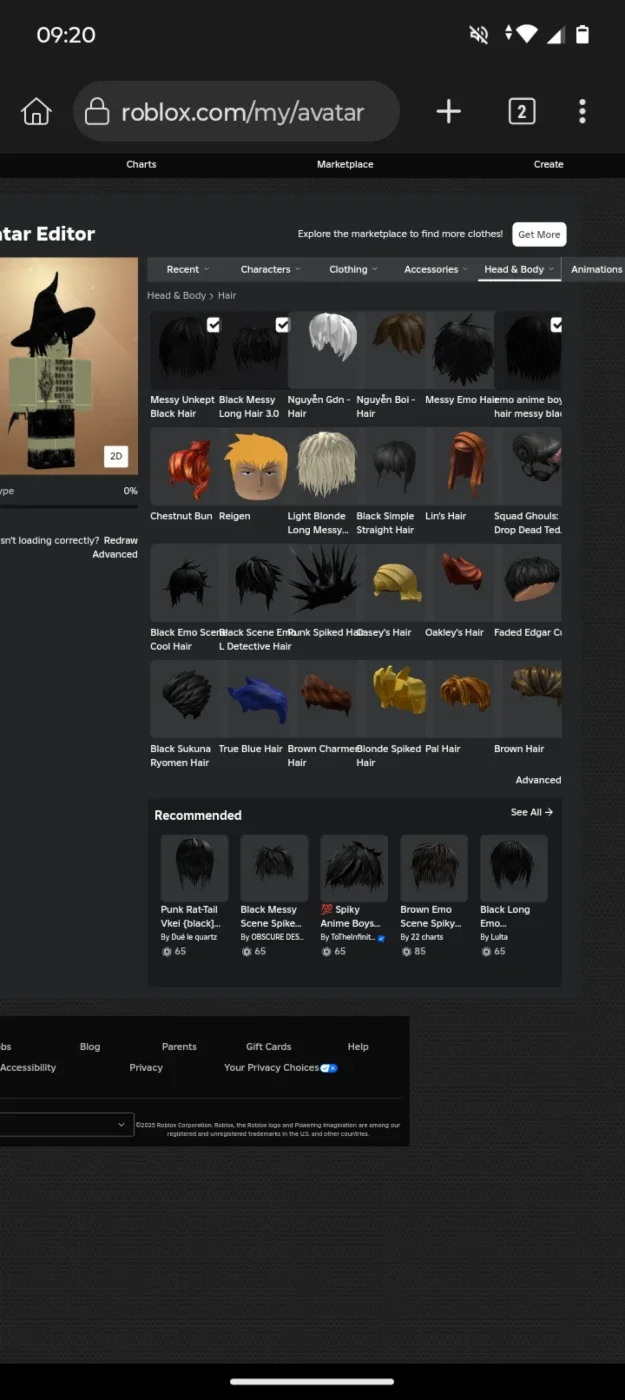Image resolution: width=625 pixels, height=1400 pixels.
Task: Expand the Clothing dropdown tab
Action: pos(353,269)
